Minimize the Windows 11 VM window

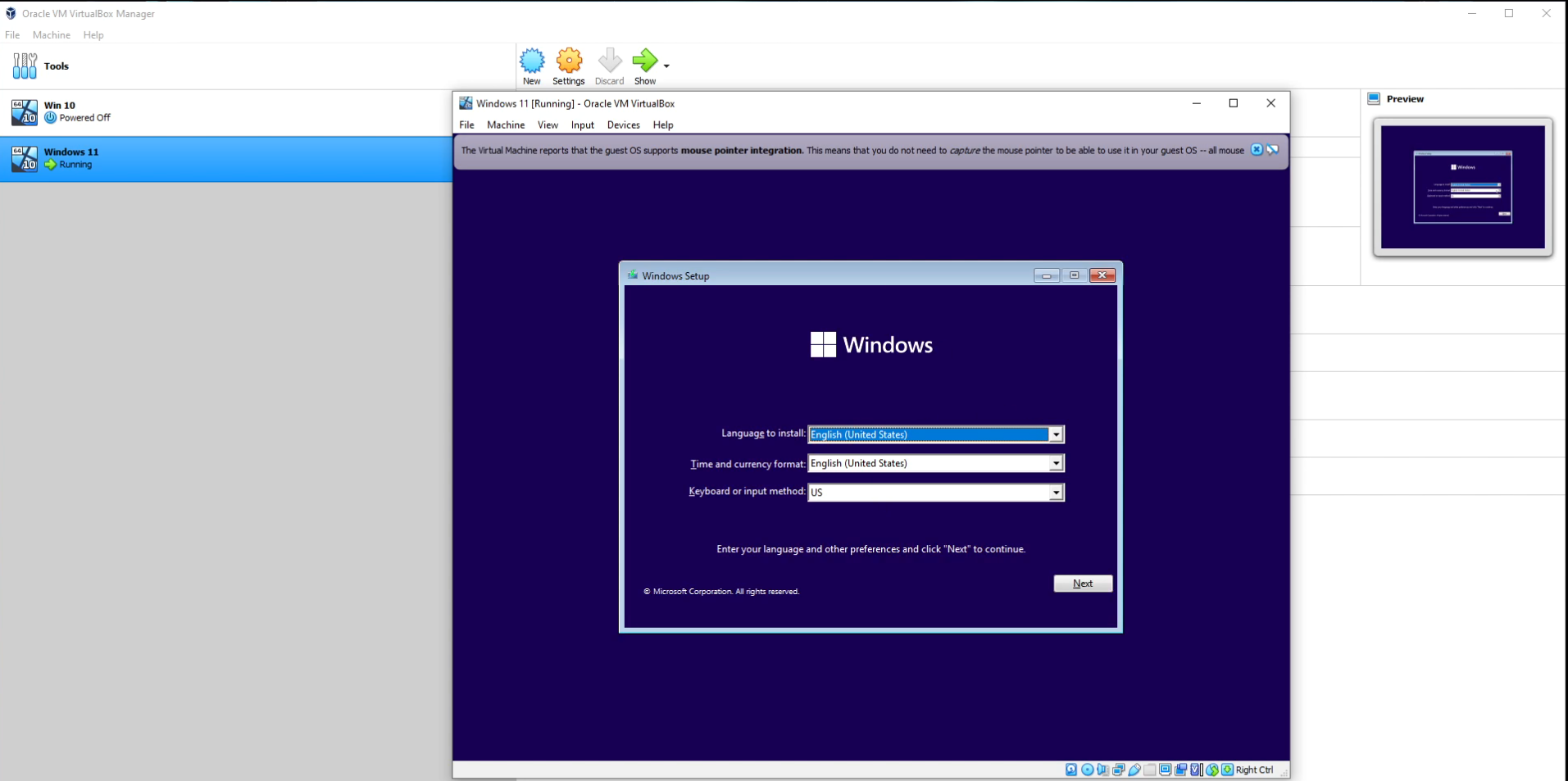click(1197, 103)
